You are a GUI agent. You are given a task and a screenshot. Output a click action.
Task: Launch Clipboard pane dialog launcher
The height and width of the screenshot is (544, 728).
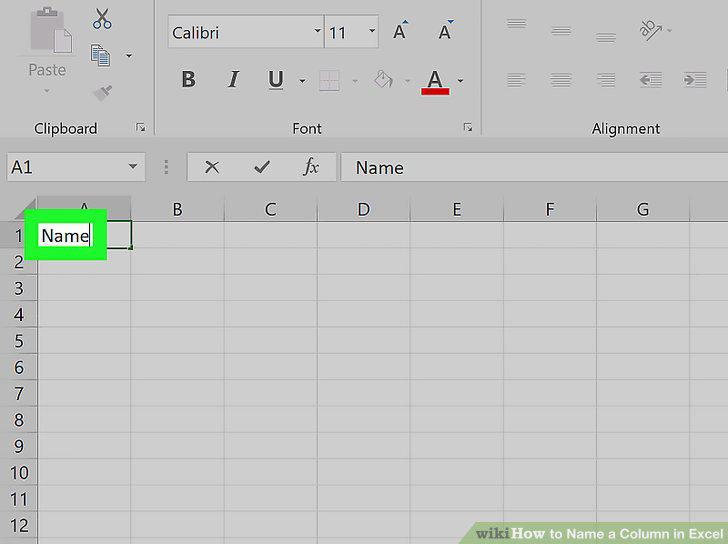click(141, 128)
